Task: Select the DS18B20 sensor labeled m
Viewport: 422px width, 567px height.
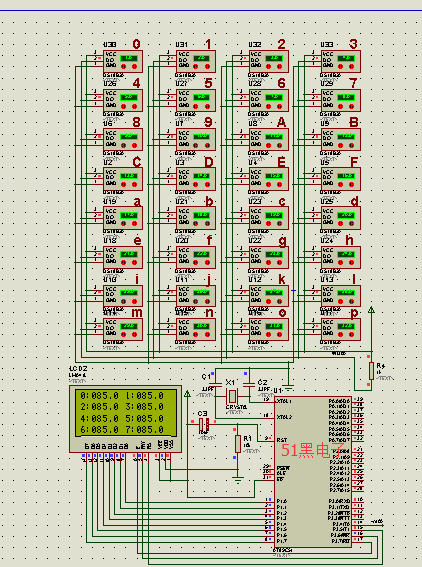Action: click(x=123, y=329)
